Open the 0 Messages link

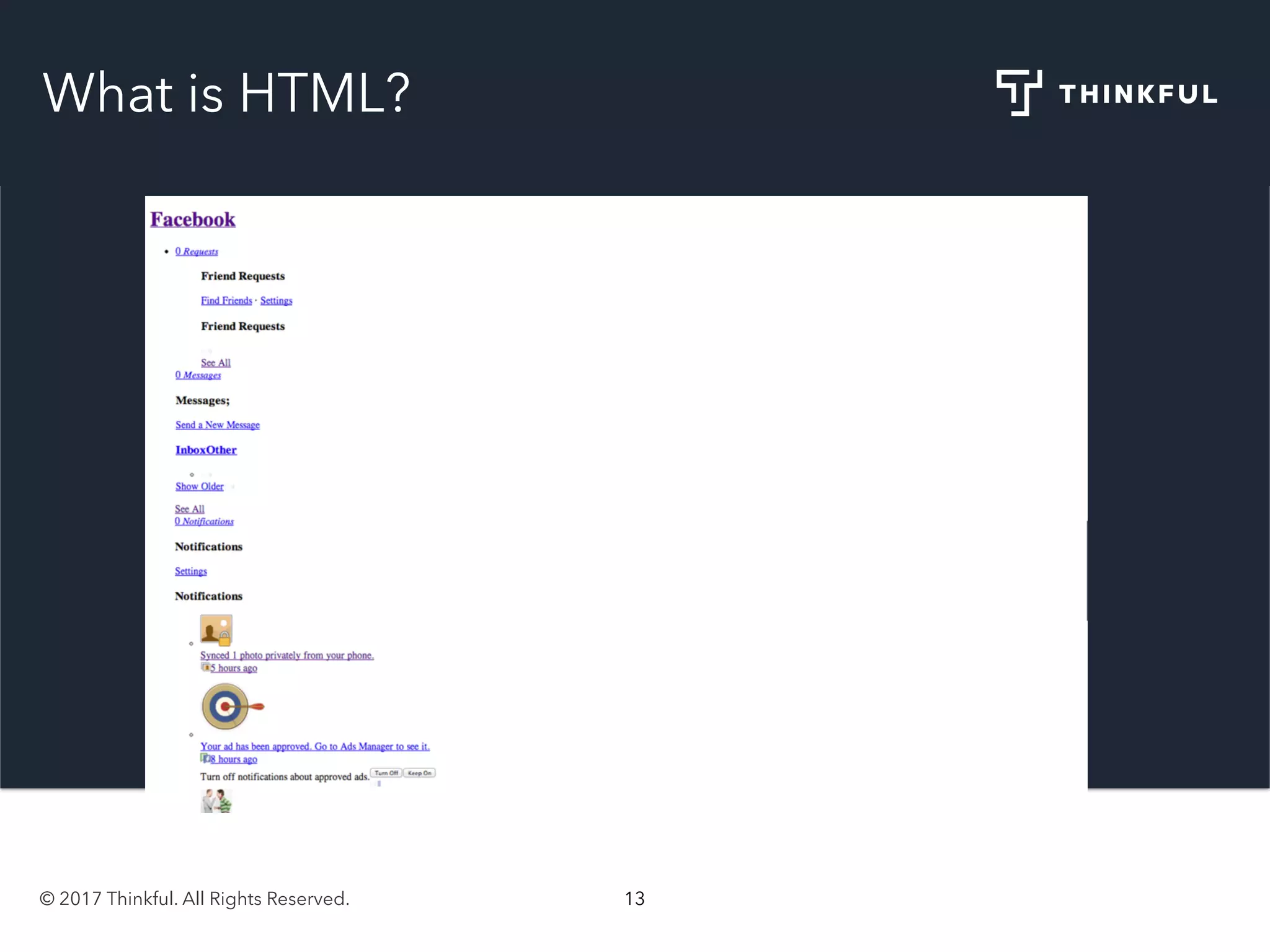[198, 375]
